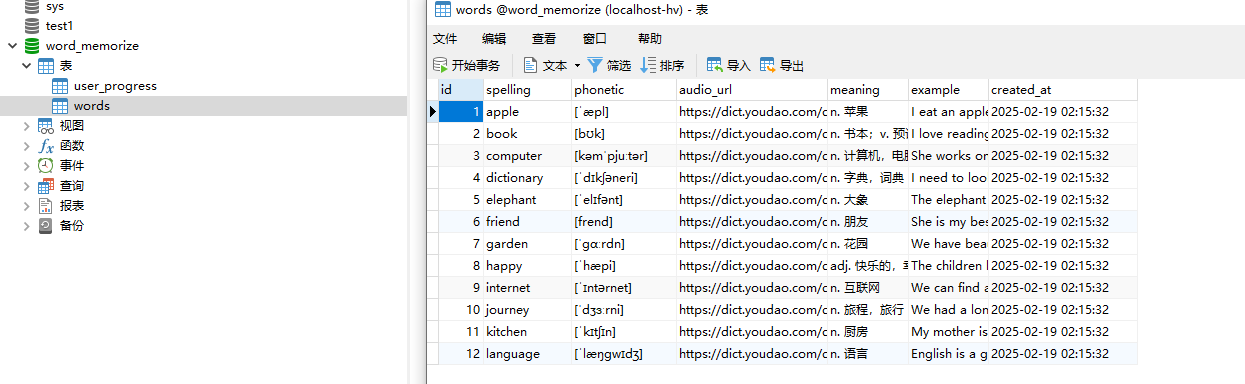
Task: Click the 报表 reports icon
Action: [46, 206]
